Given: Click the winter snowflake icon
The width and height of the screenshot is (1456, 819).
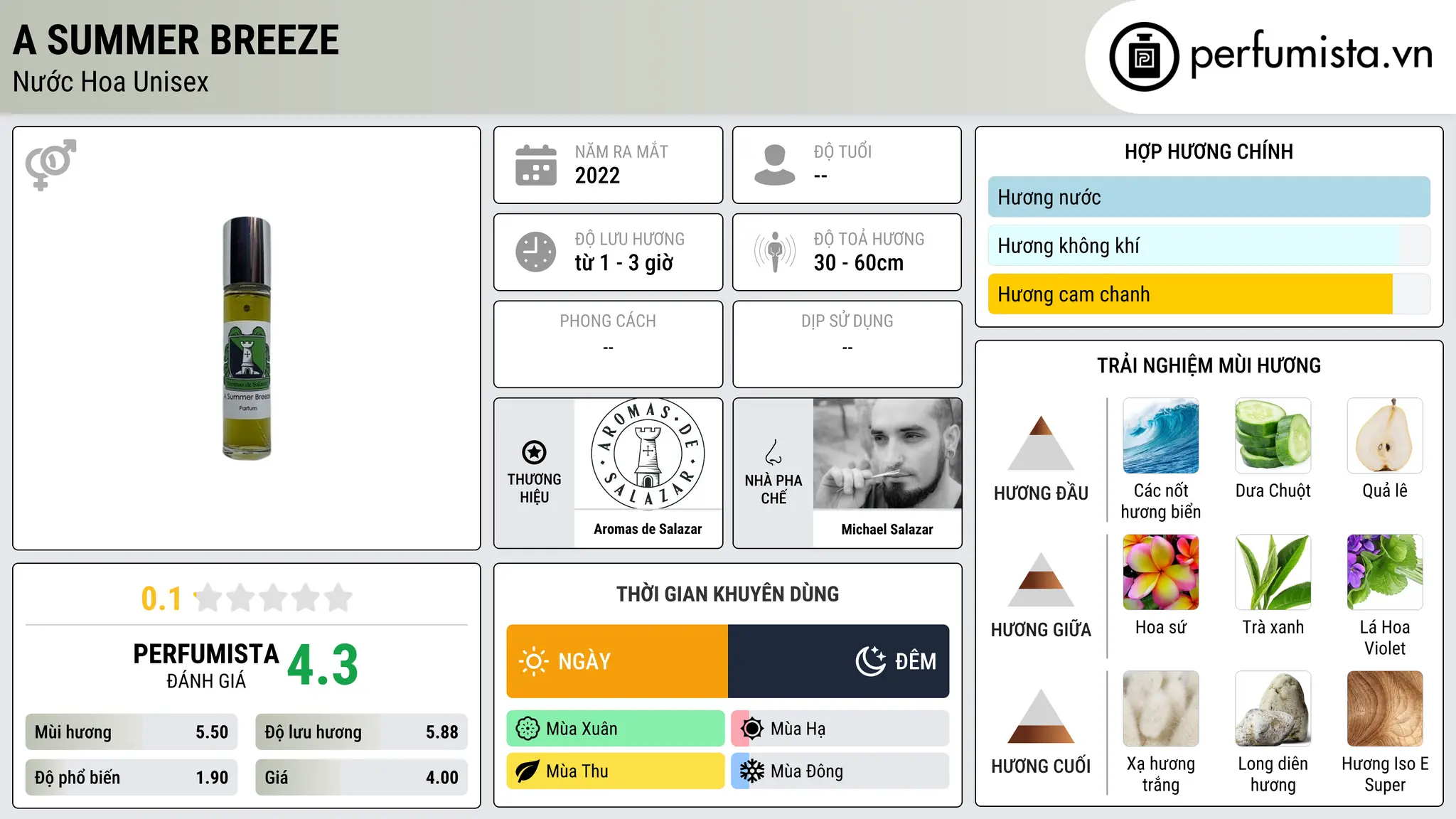Looking at the screenshot, I should (752, 771).
